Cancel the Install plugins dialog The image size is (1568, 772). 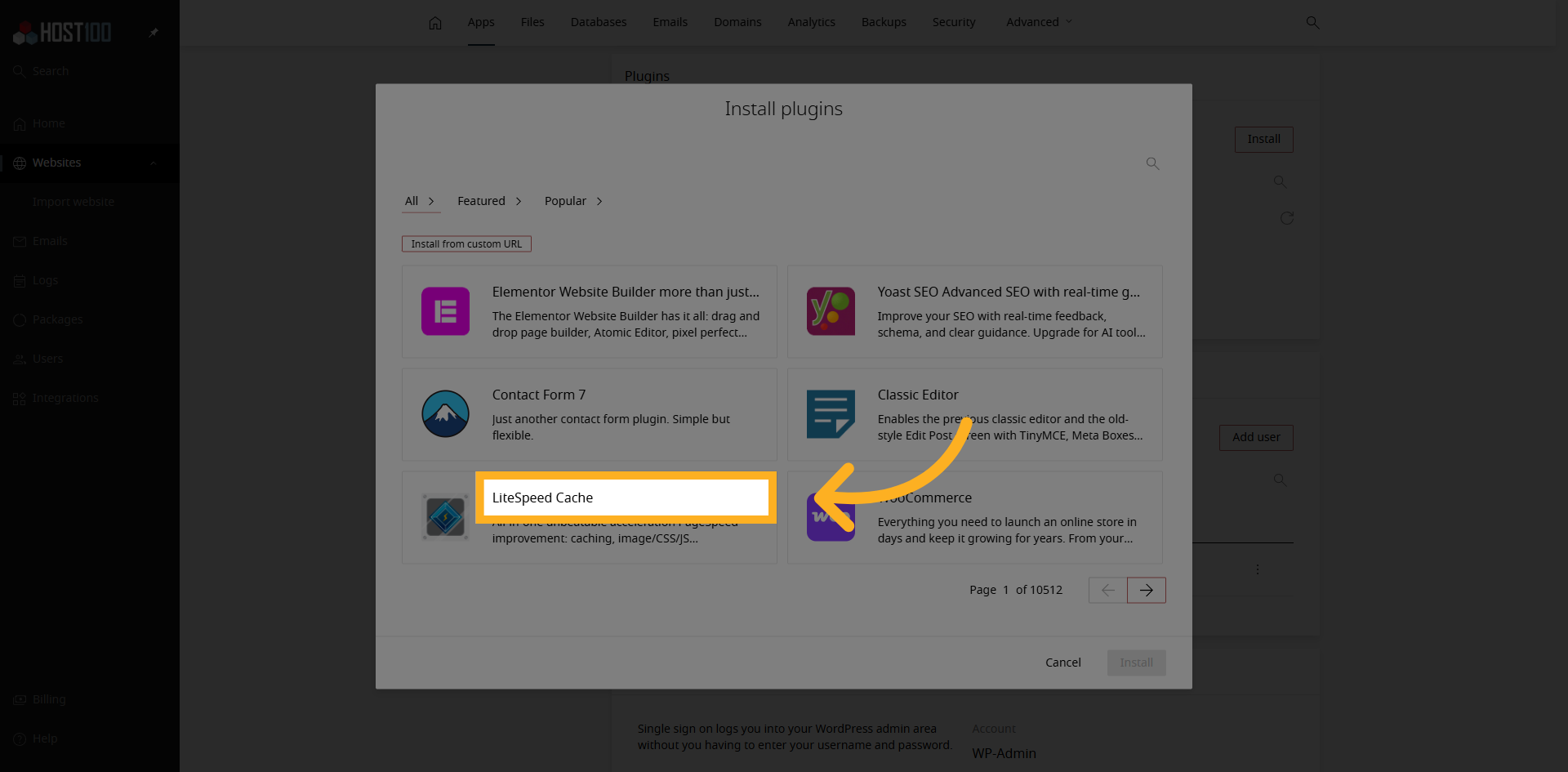pos(1062,663)
